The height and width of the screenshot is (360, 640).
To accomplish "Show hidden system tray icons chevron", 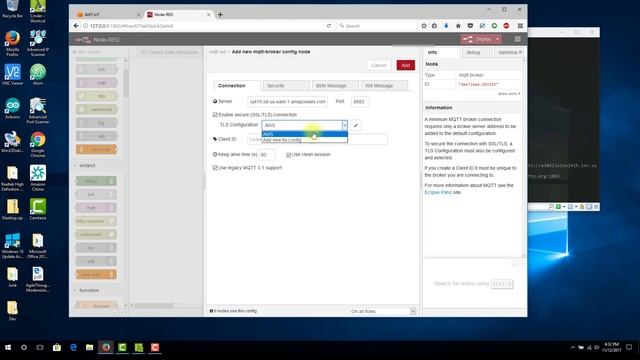I will point(573,348).
